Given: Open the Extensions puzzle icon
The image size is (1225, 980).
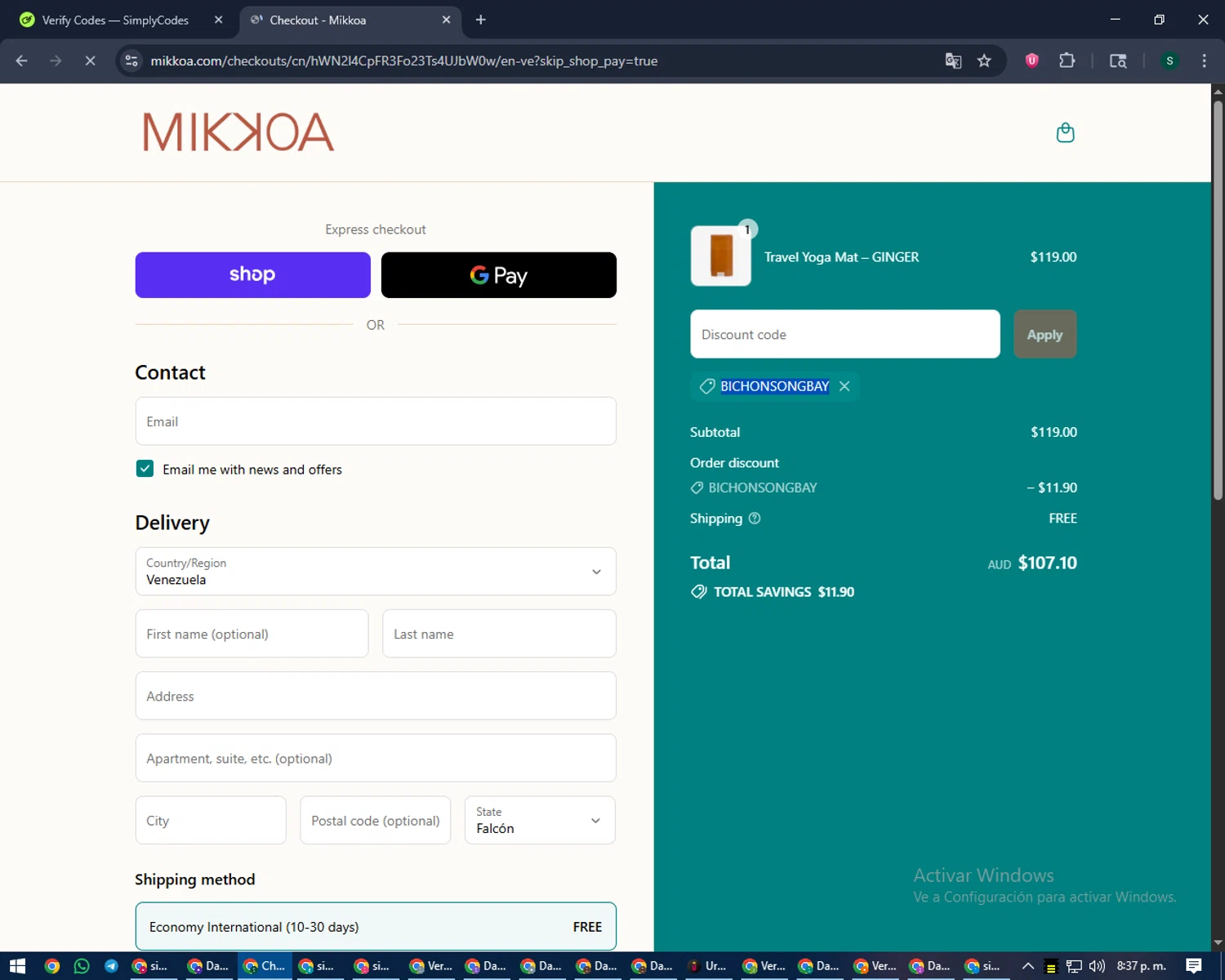Looking at the screenshot, I should coord(1067,60).
